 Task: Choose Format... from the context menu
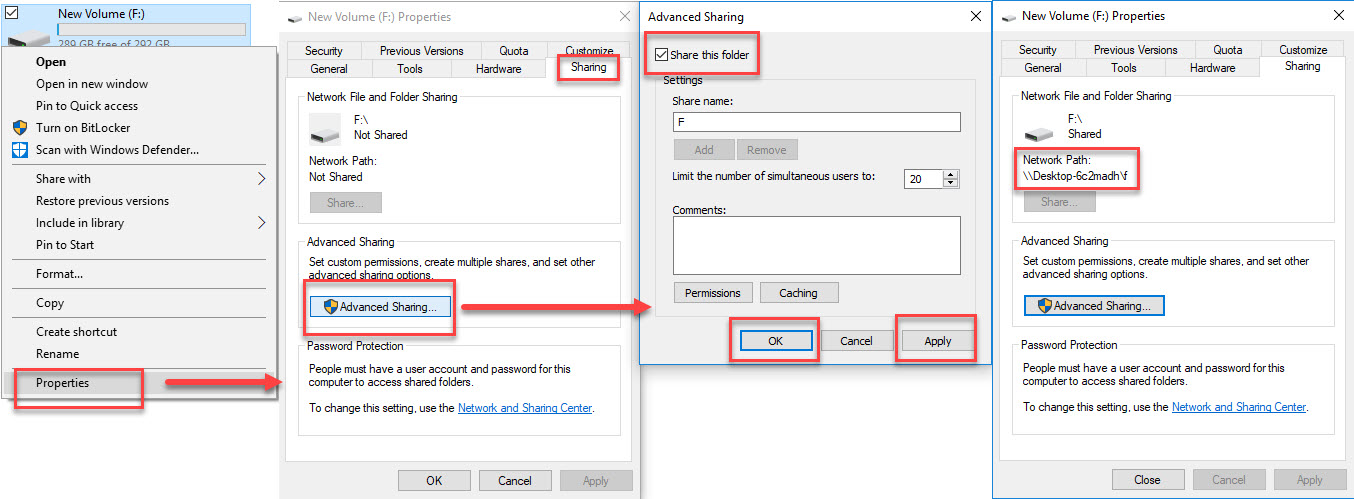coord(59,274)
